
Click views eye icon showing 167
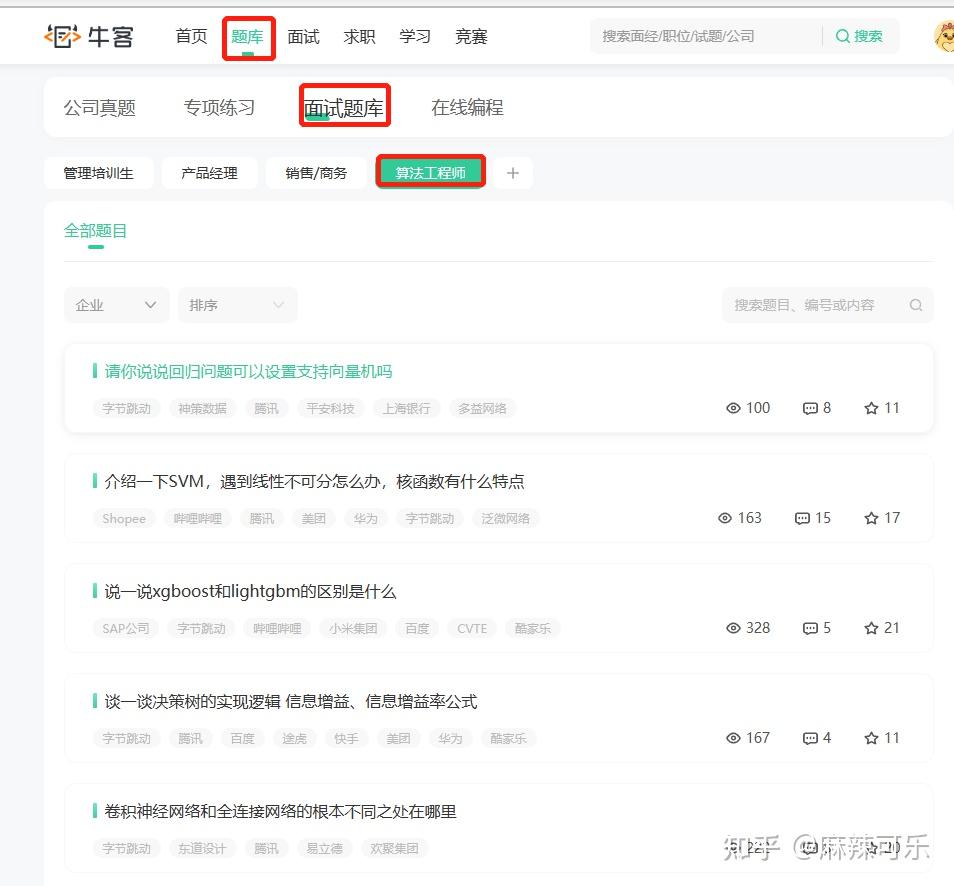(733, 738)
